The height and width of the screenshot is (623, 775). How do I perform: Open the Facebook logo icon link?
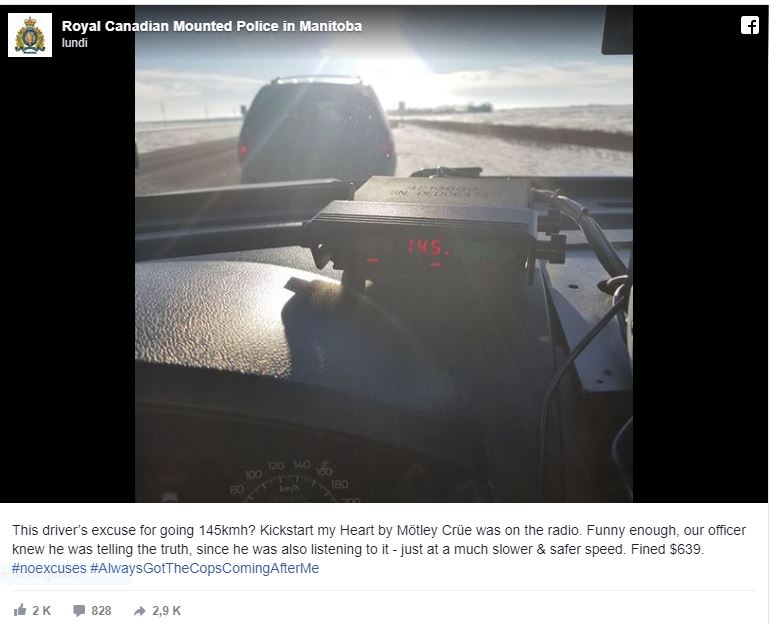[749, 25]
